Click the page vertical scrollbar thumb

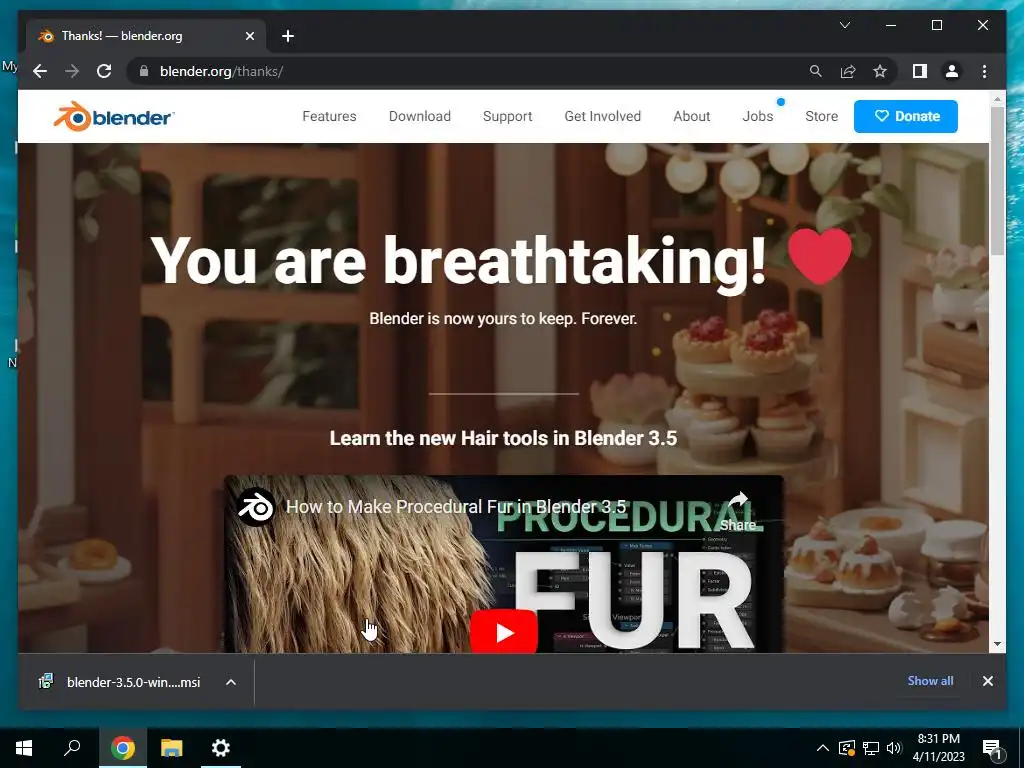[x=997, y=181]
